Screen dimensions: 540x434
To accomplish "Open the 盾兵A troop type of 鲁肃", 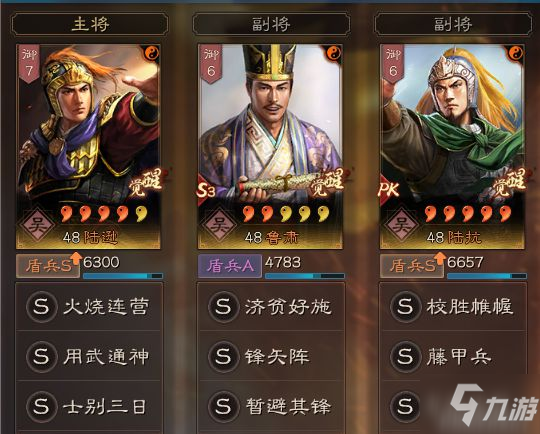I will [x=229, y=266].
